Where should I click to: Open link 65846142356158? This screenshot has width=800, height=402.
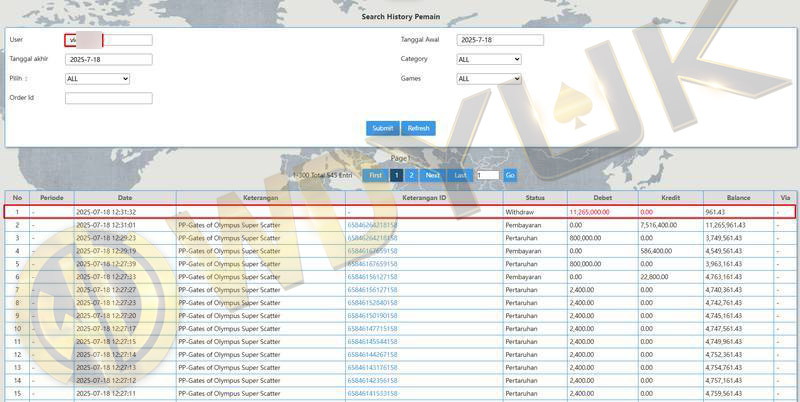tap(372, 381)
